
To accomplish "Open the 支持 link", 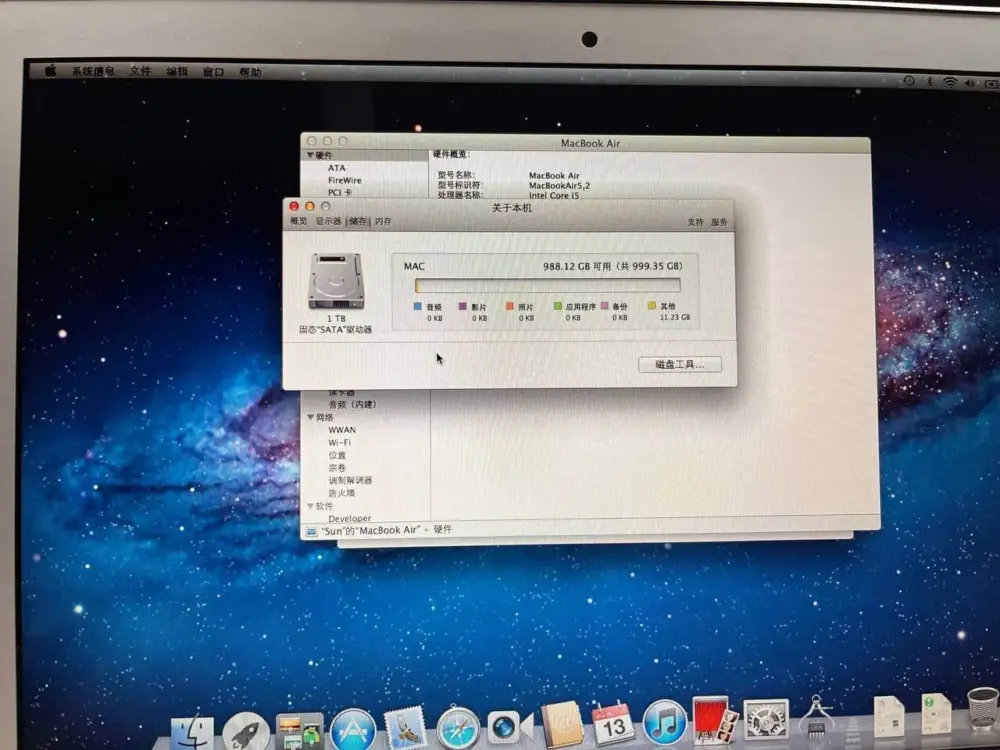I will 695,222.
